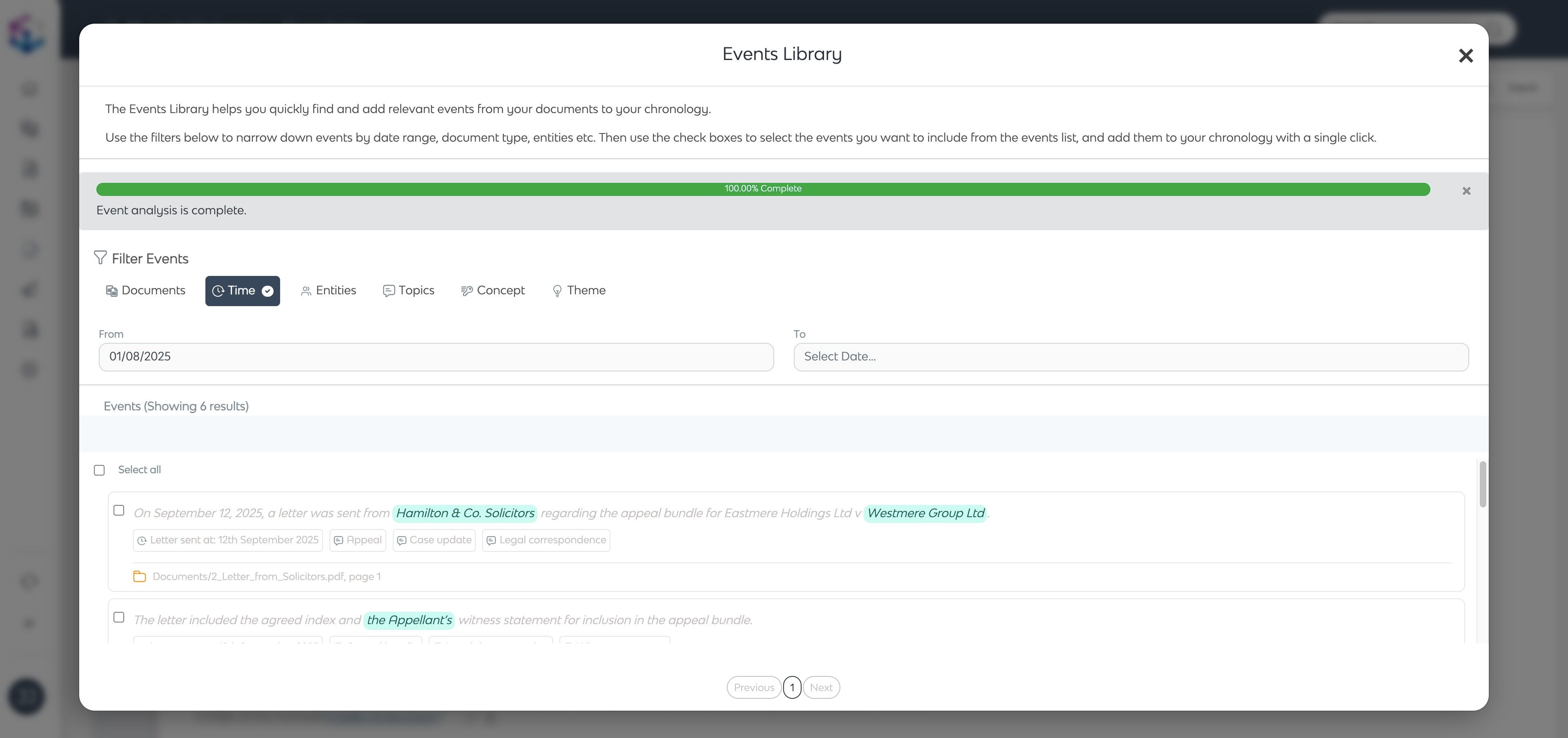Click the Hamilton & Co. Solicitors entity tag
Viewport: 1568px width, 738px height.
pyautogui.click(x=465, y=513)
